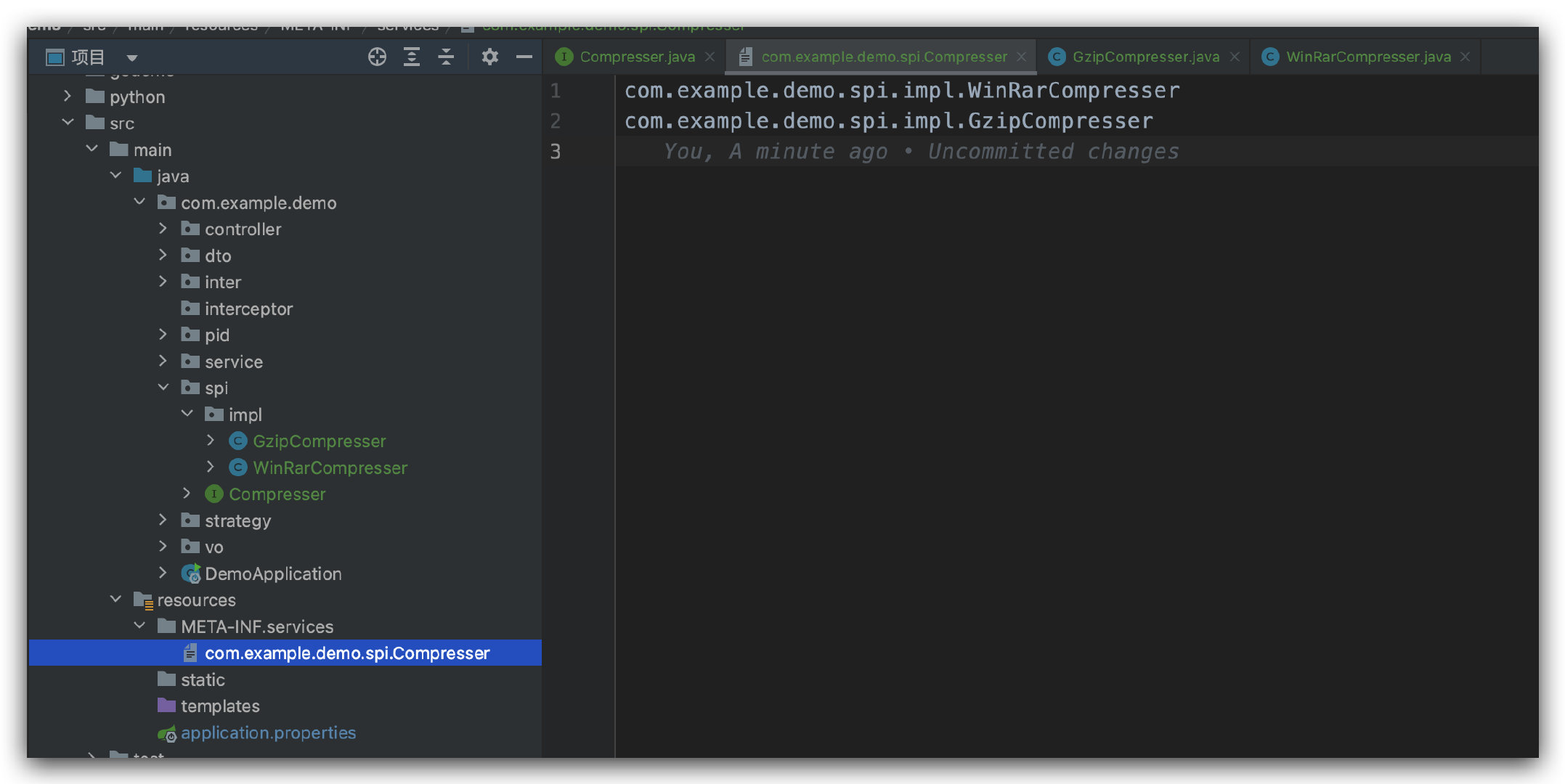The image size is (1565, 784).
Task: Expand the python folder
Action: [x=68, y=96]
